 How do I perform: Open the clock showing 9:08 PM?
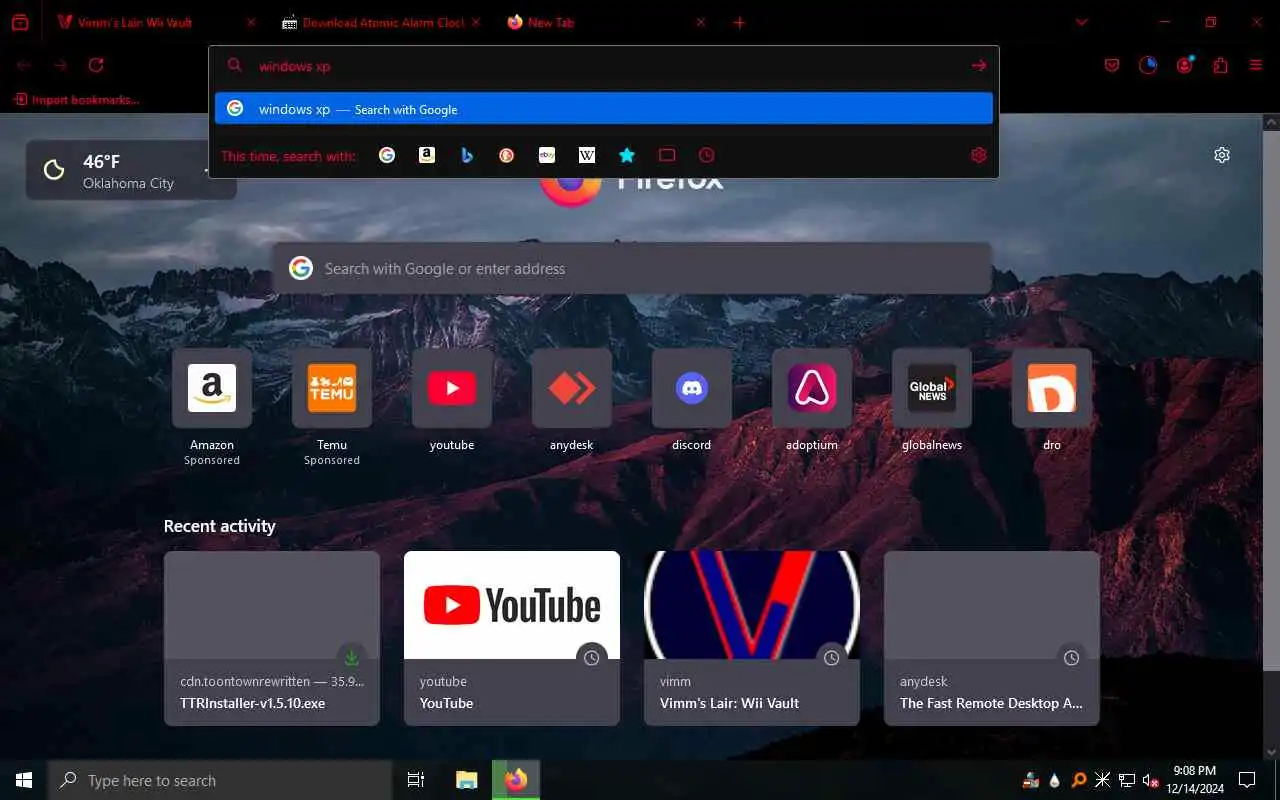1194,780
